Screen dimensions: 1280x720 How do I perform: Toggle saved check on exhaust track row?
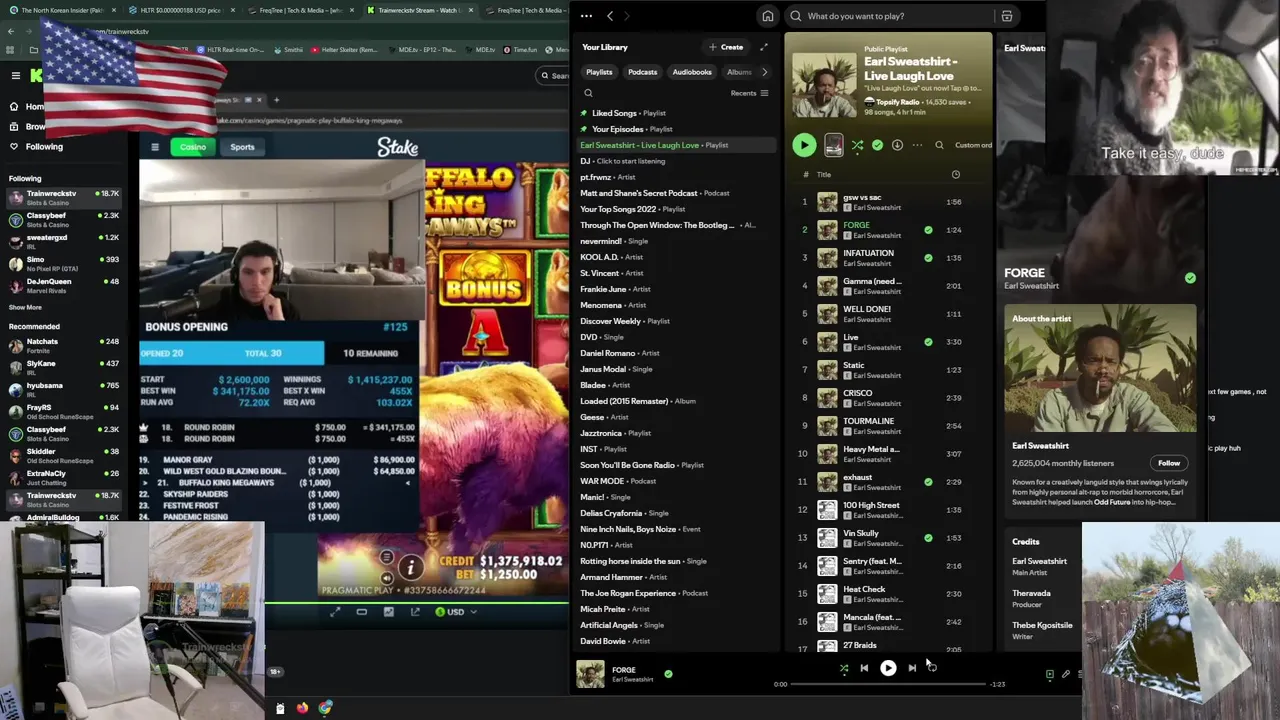pyautogui.click(x=928, y=482)
